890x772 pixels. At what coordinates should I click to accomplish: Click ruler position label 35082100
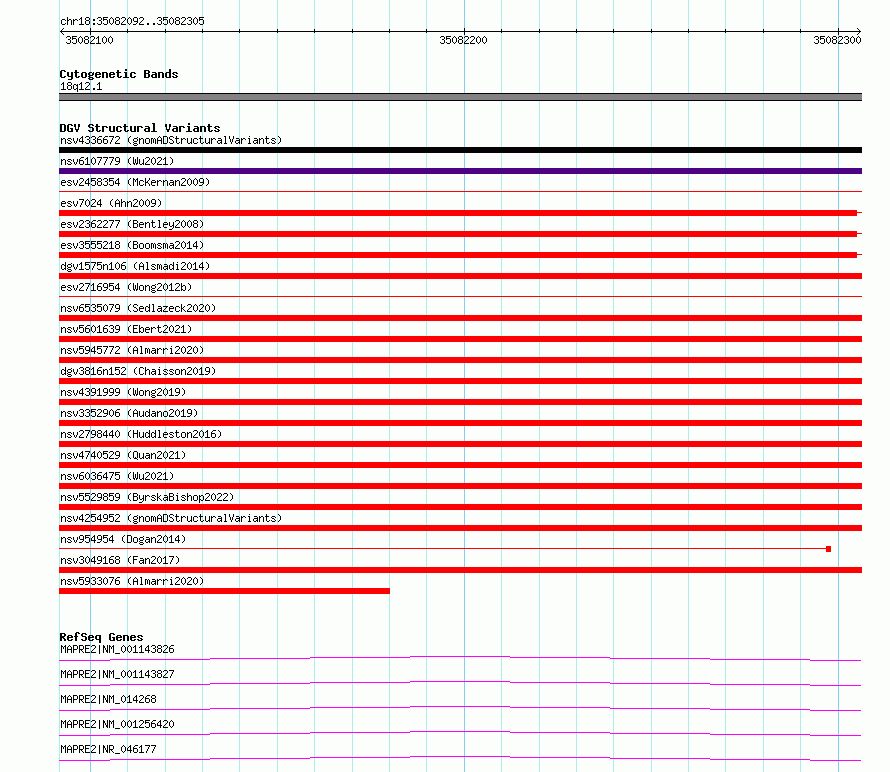pyautogui.click(x=89, y=40)
